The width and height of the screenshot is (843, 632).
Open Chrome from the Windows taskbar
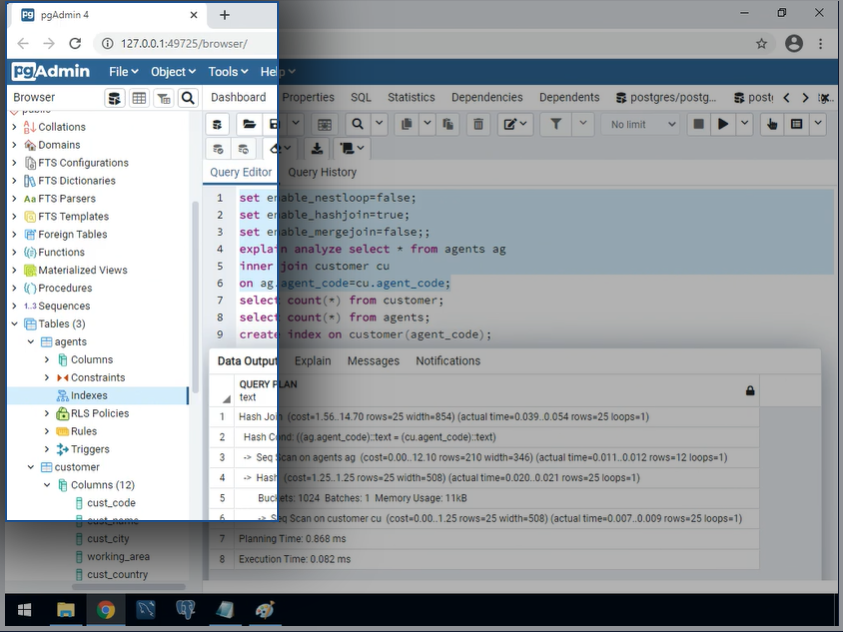[106, 610]
